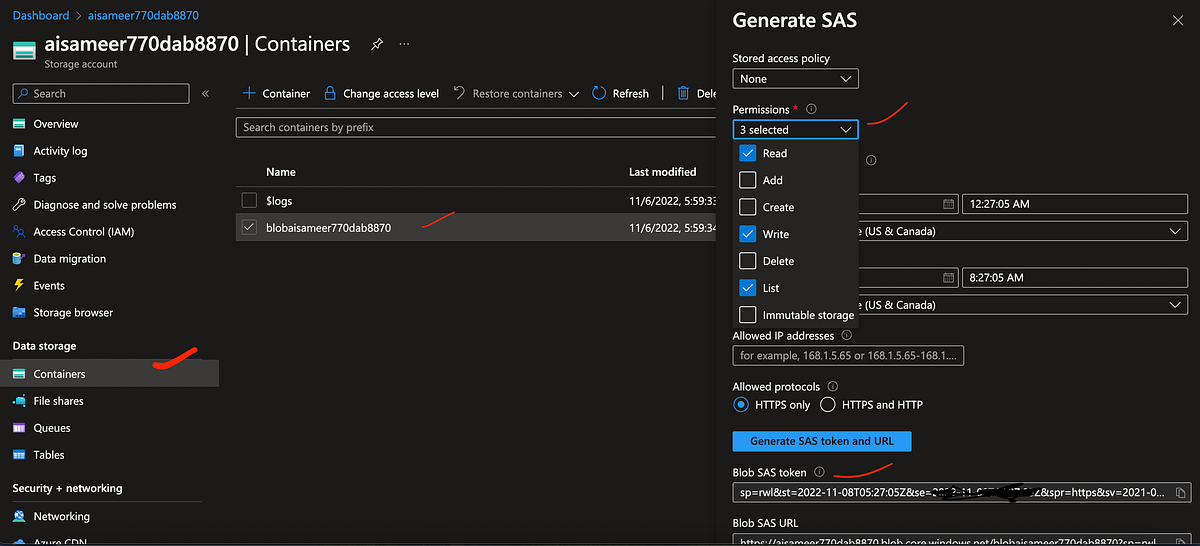
Task: Check the Add permission checkbox
Action: click(x=747, y=180)
